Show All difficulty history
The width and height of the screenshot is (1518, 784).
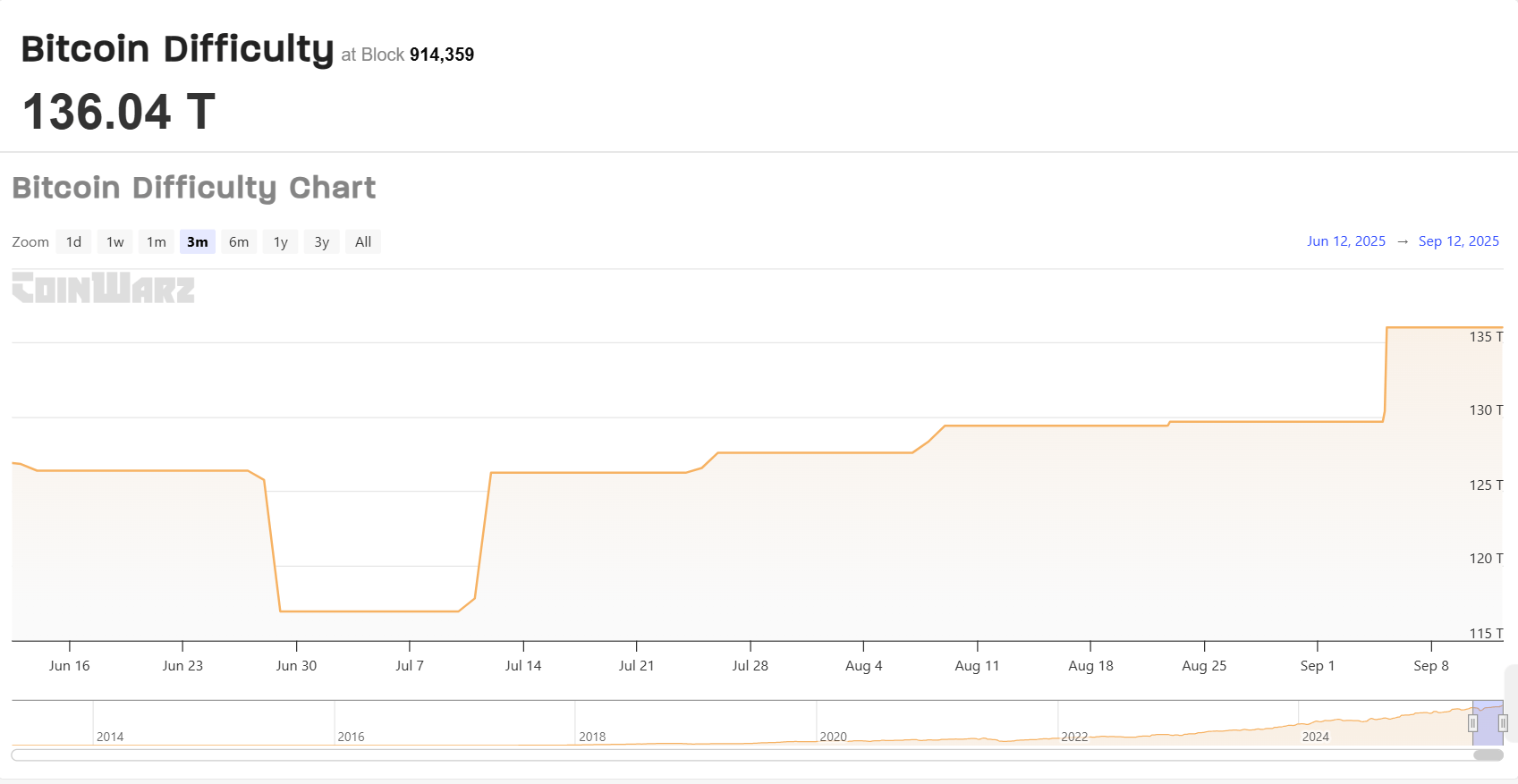(363, 242)
